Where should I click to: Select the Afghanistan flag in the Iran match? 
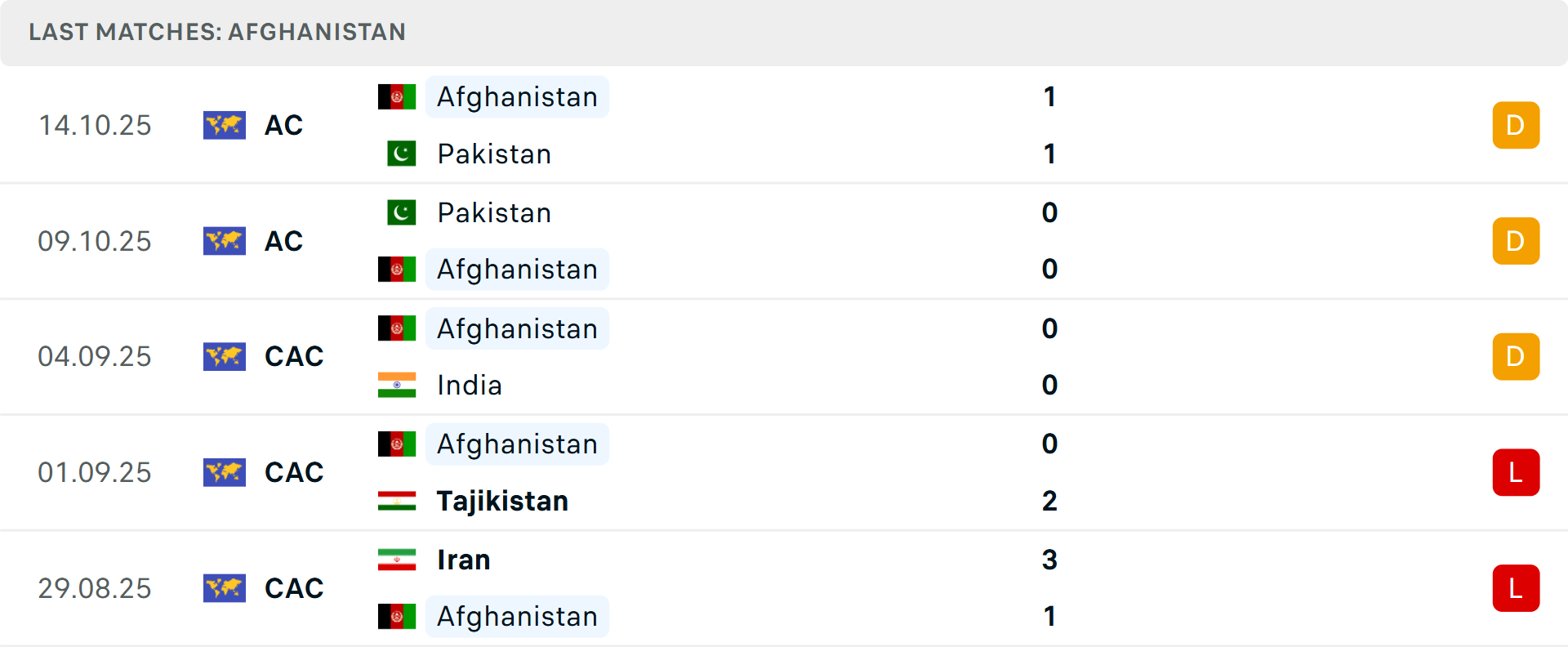click(x=397, y=617)
